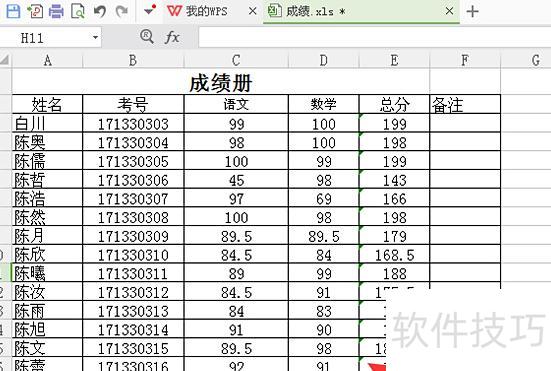Click the 成绩册 title cell
The width and height of the screenshot is (551, 371).
click(x=221, y=82)
